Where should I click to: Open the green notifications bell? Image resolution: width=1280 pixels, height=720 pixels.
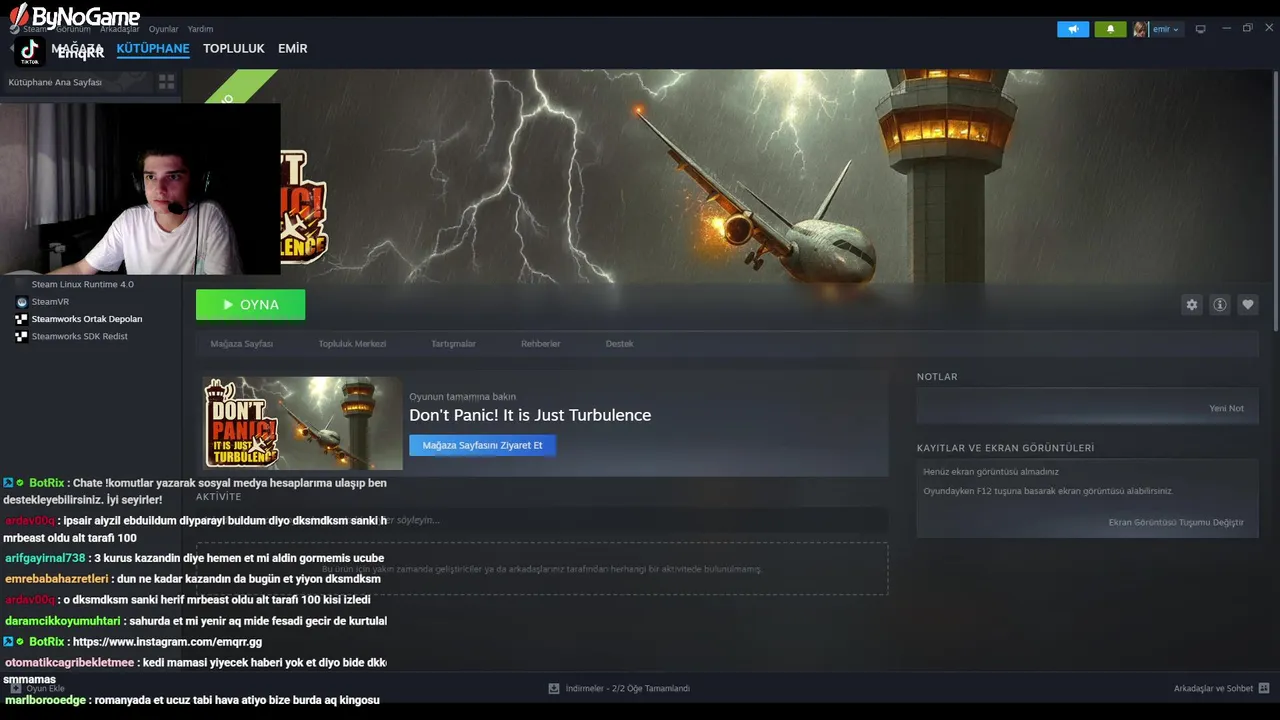click(x=1110, y=29)
